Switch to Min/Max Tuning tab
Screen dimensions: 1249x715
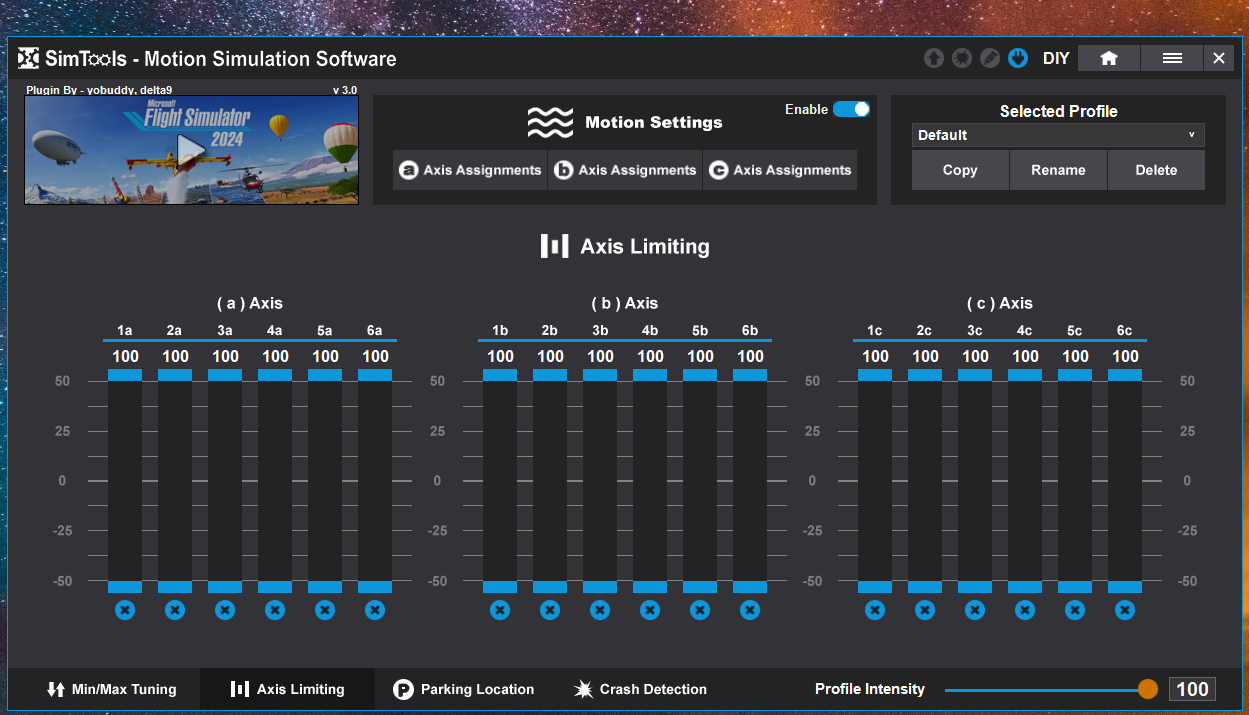(x=111, y=689)
